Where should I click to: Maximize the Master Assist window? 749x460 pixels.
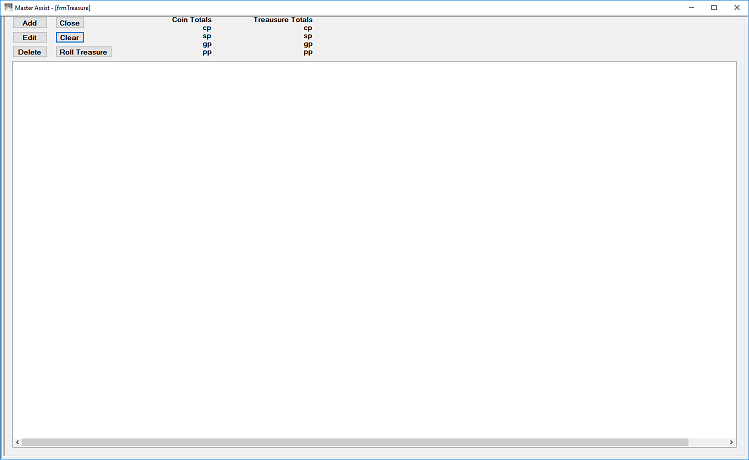[x=714, y=8]
